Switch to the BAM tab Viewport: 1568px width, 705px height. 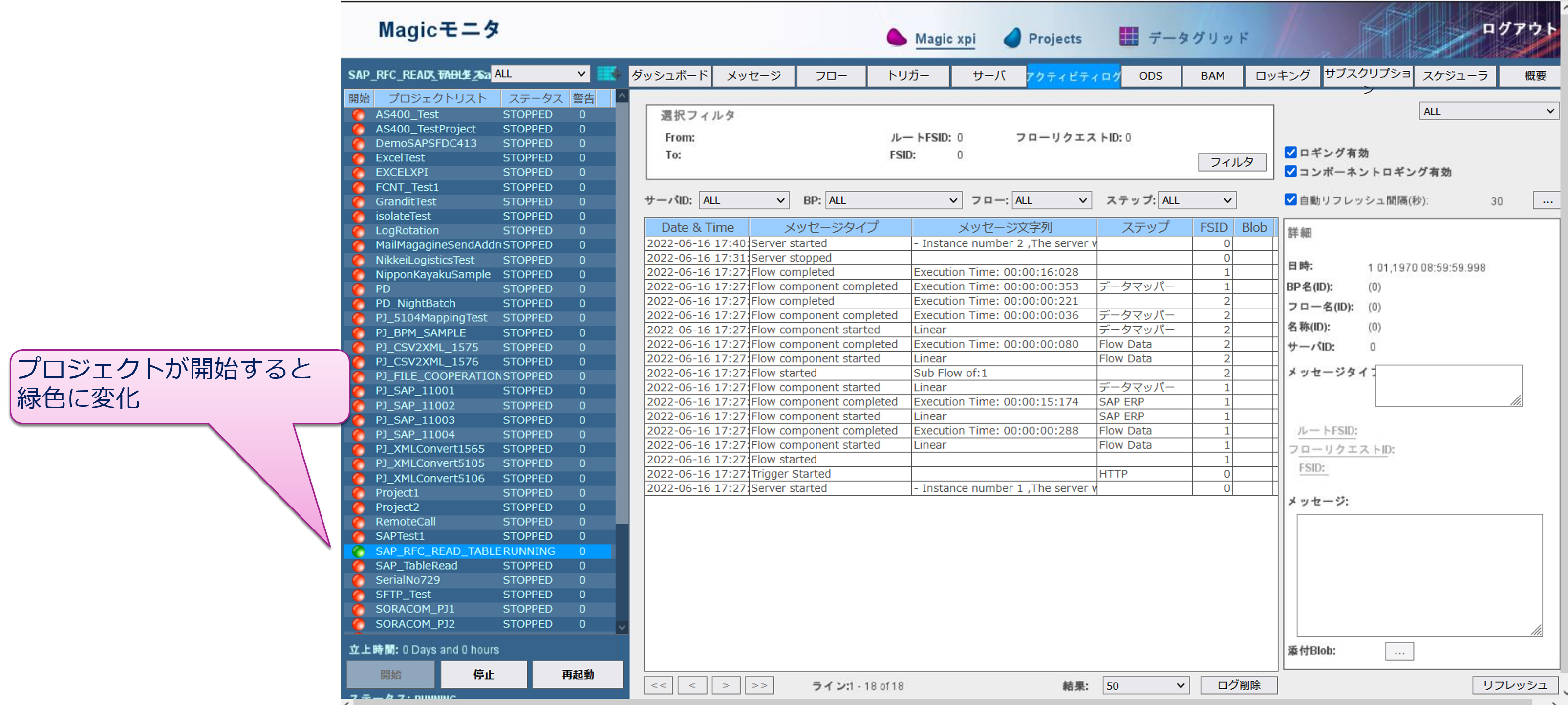click(1212, 75)
